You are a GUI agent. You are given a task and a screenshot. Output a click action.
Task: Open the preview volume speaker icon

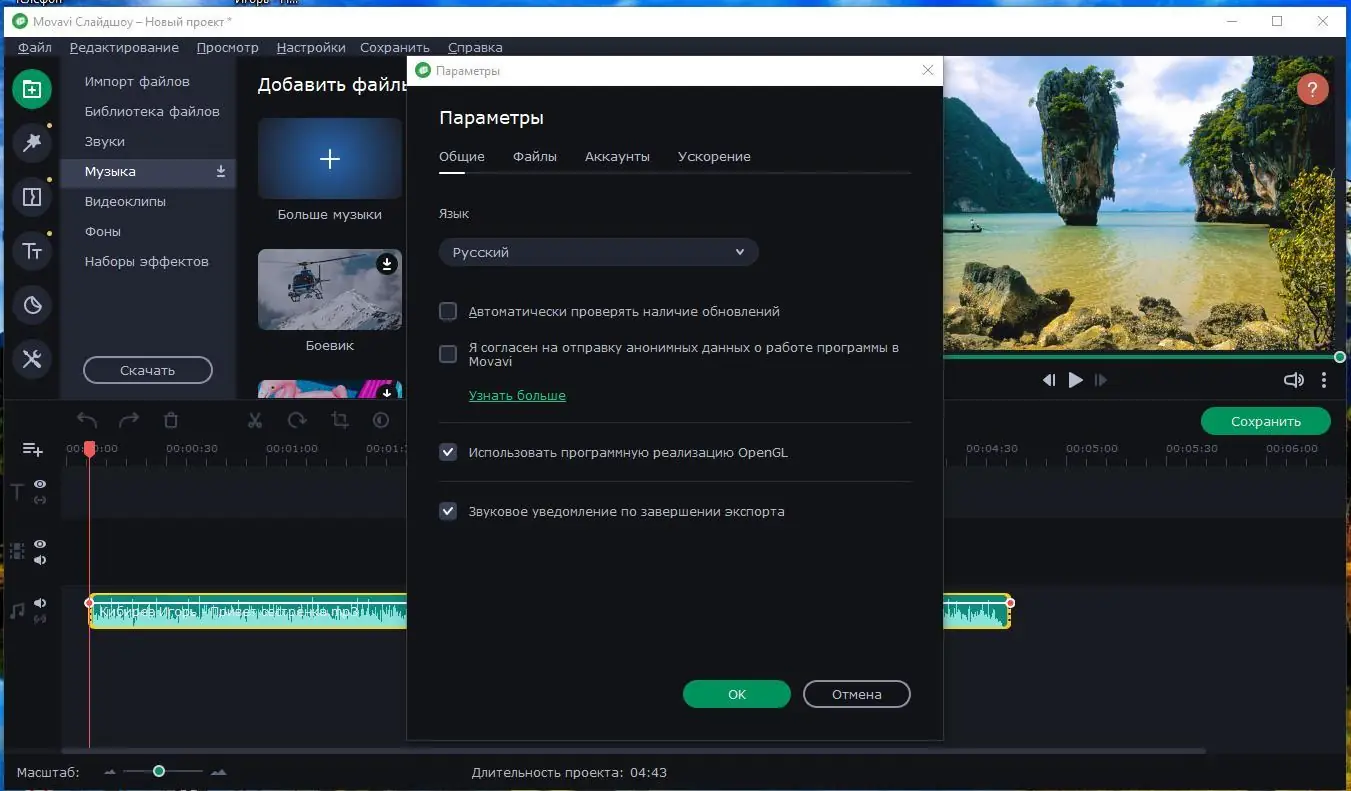point(1294,380)
